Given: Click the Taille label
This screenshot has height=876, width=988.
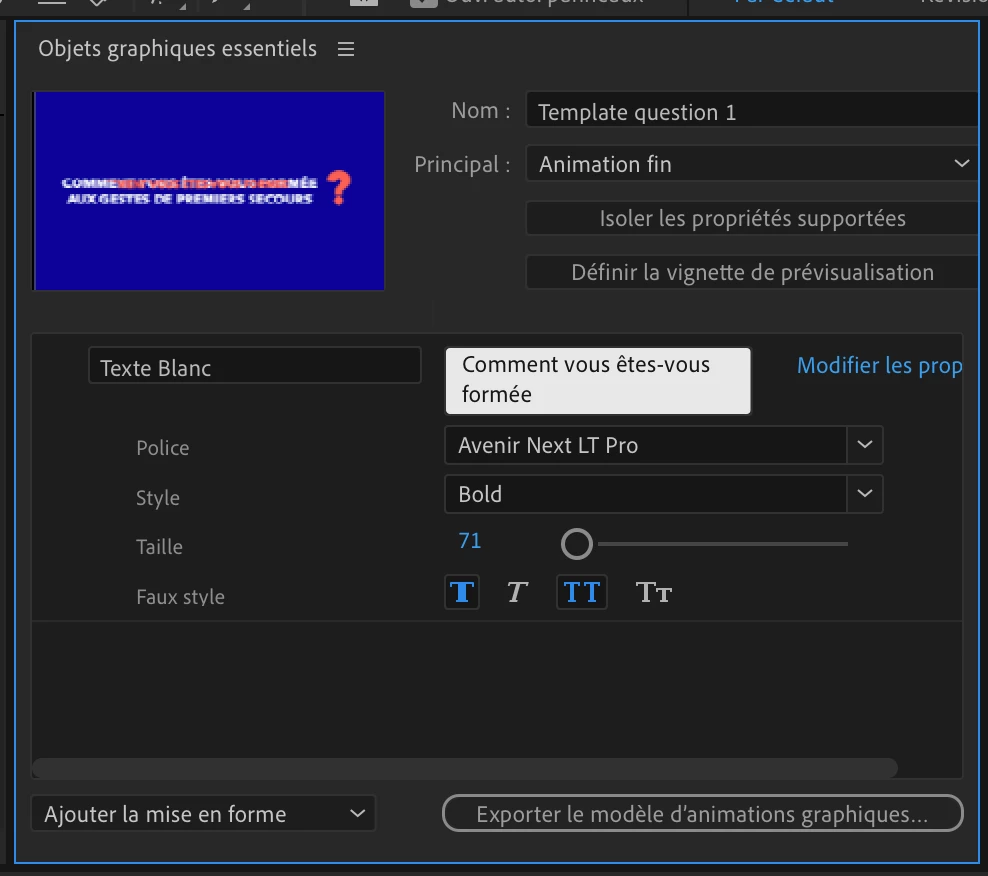Looking at the screenshot, I should point(159,547).
